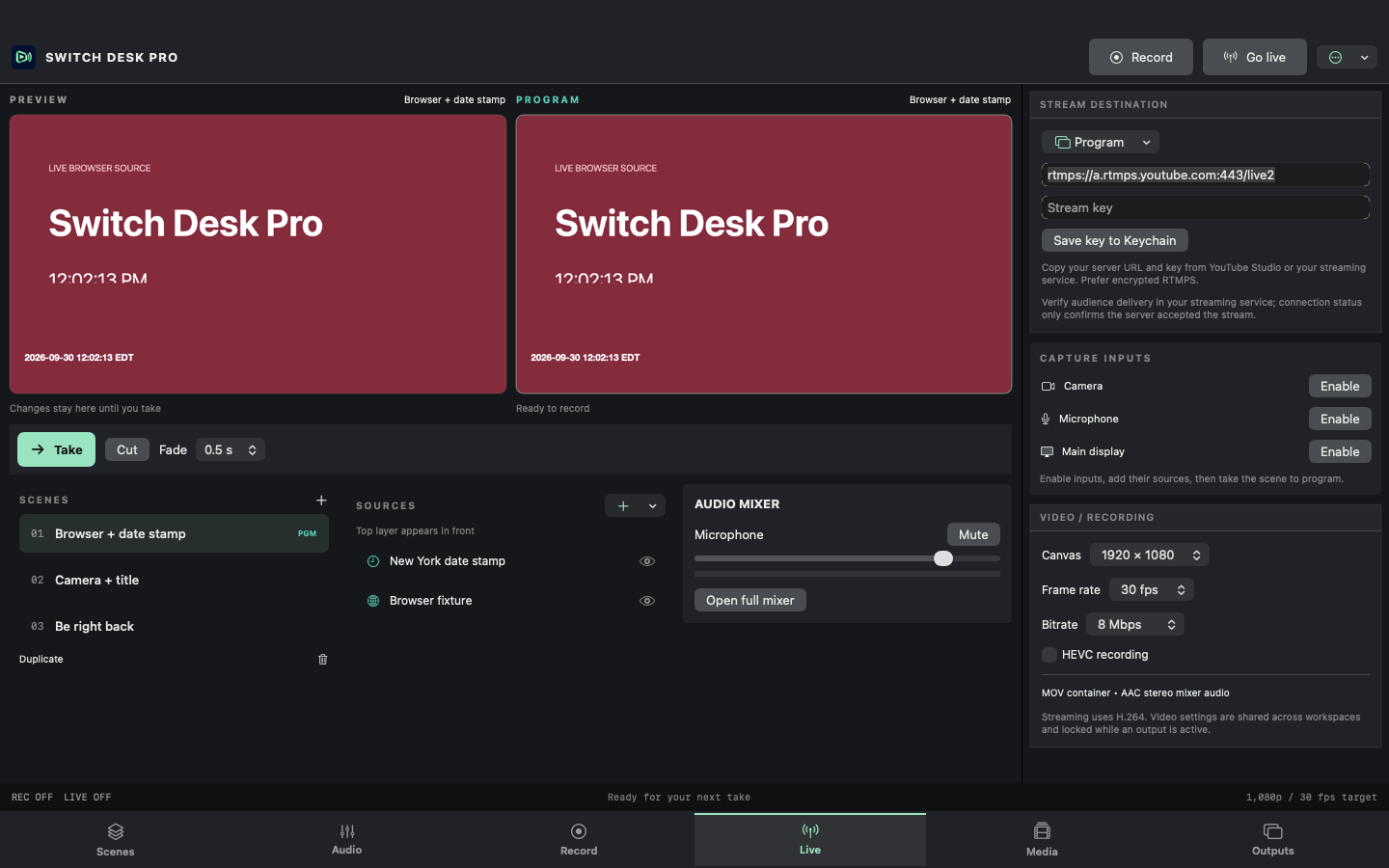Enable the Camera input
1389x868 pixels.
1340,386
